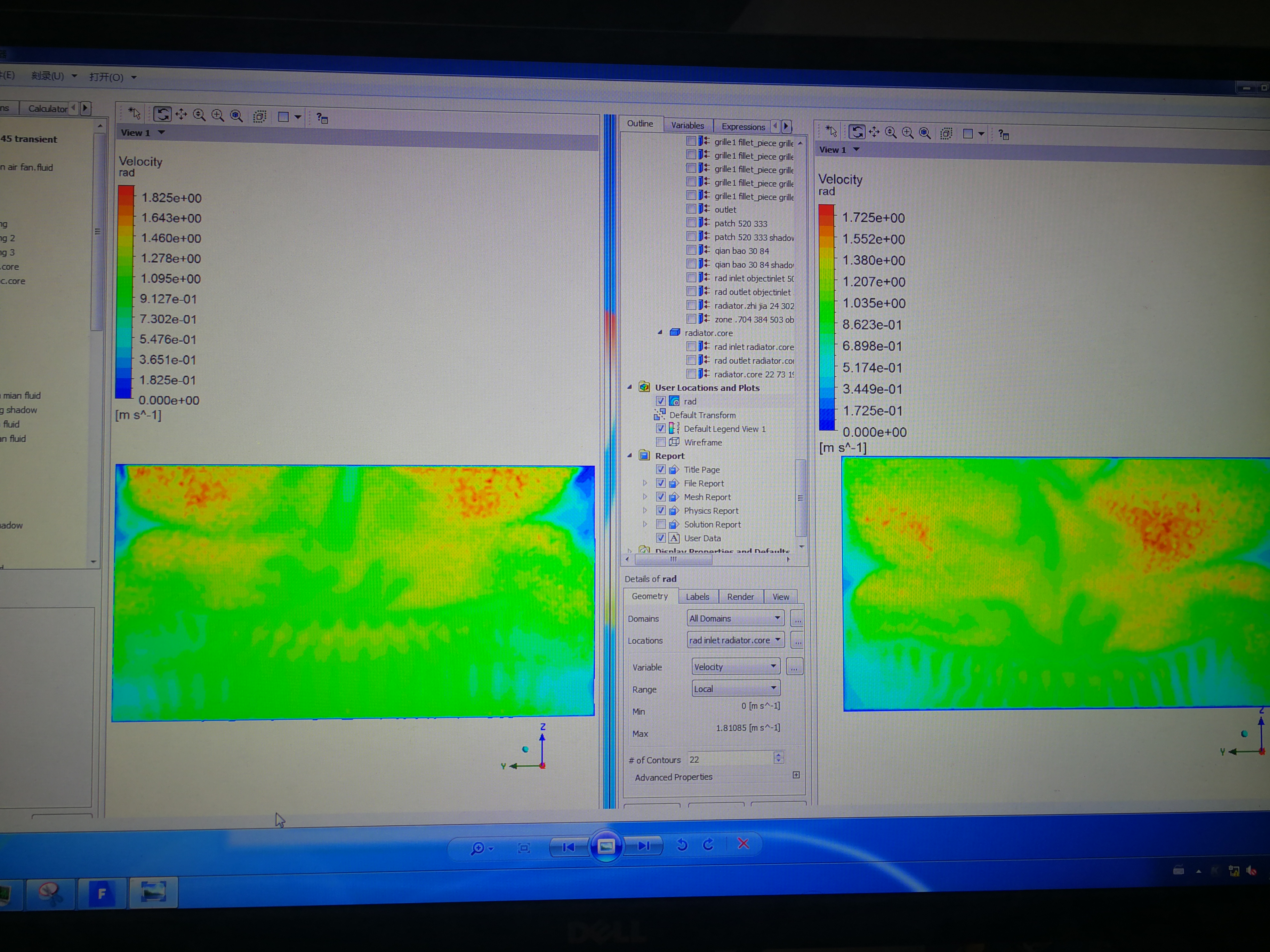Screen dimensions: 1270x952
Task: Expand Advanced Properties section
Action: pos(796,775)
